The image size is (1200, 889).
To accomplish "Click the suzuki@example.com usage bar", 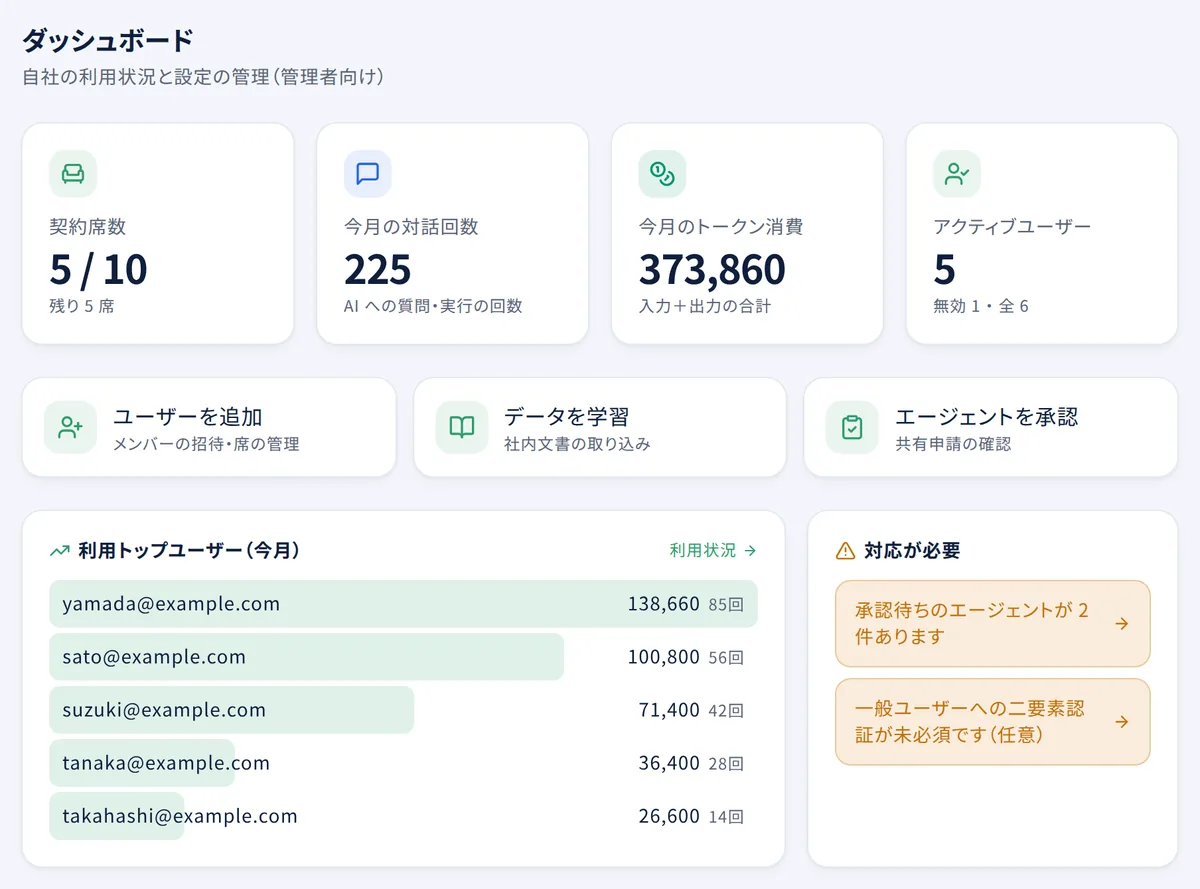I will 232,710.
